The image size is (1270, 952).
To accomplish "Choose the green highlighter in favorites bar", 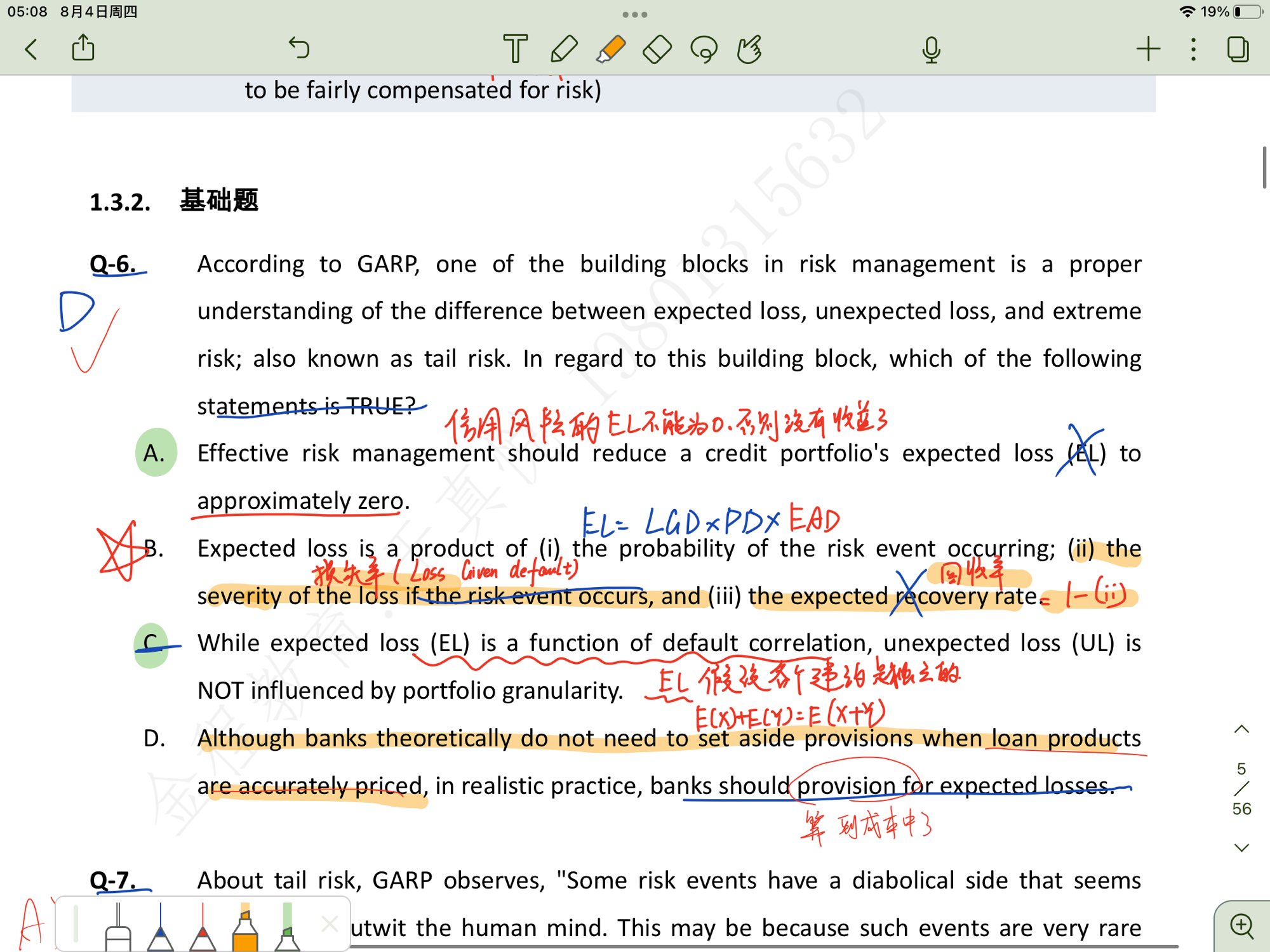I will [x=287, y=928].
